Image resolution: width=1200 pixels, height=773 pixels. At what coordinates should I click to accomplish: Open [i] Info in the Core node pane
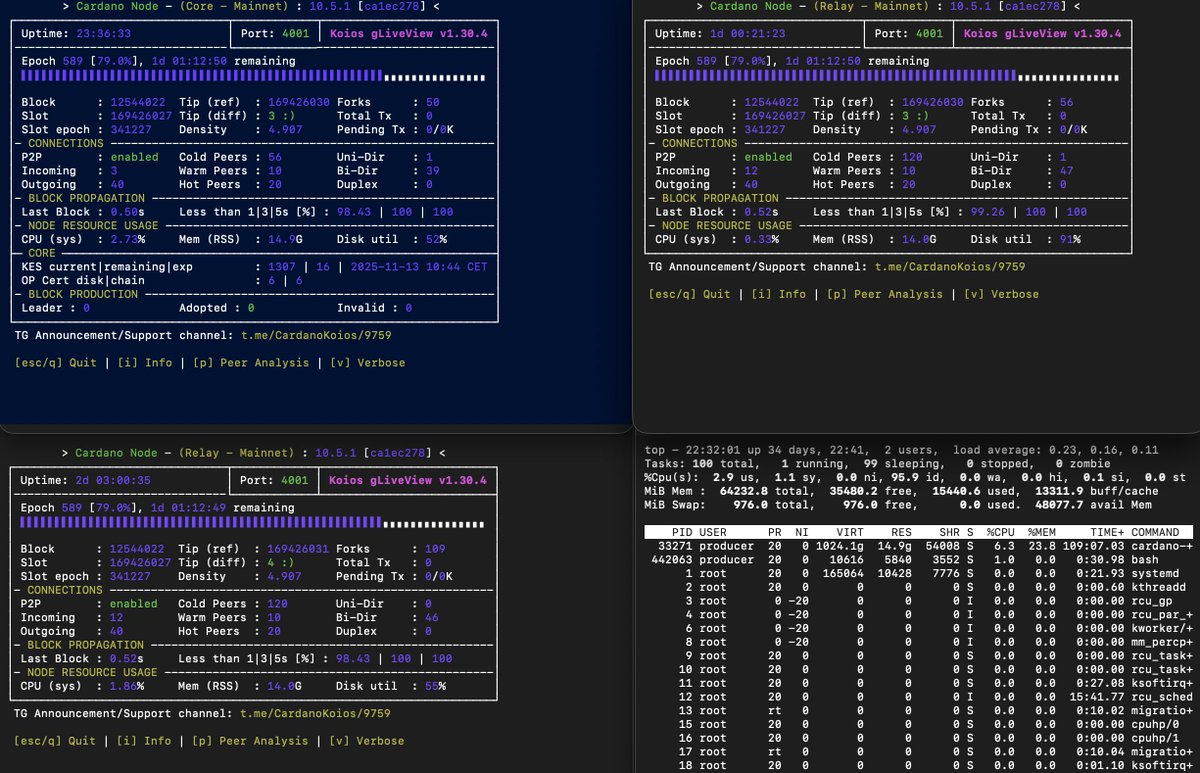[145, 362]
